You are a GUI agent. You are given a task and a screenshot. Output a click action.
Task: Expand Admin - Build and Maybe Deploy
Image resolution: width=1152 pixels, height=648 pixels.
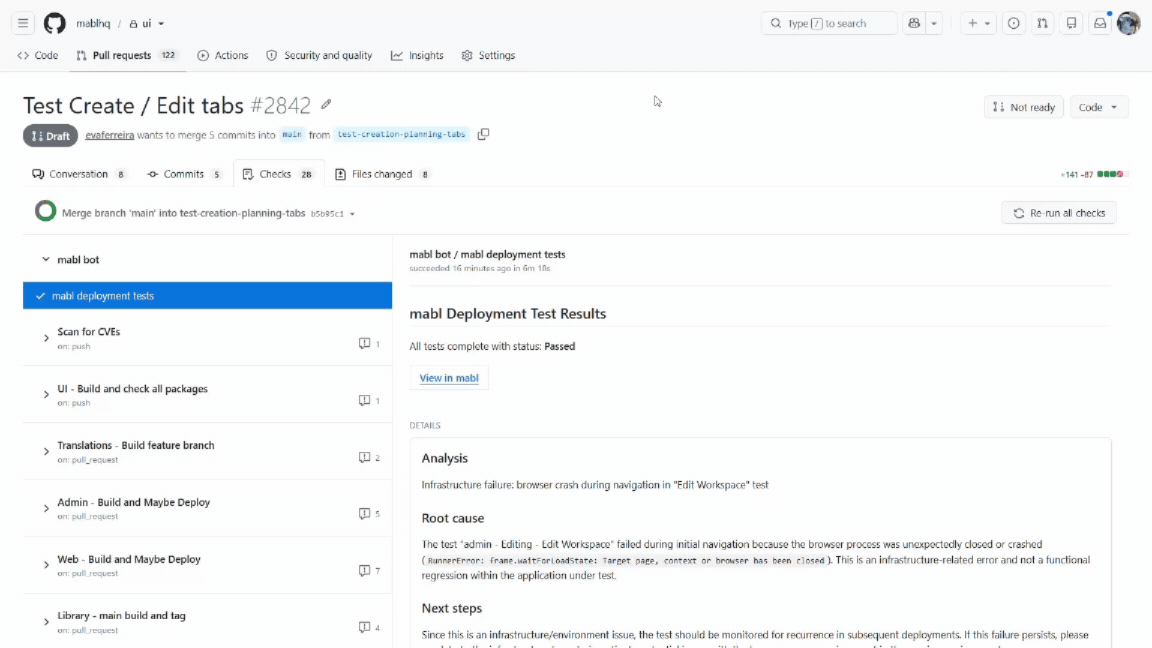(46, 508)
